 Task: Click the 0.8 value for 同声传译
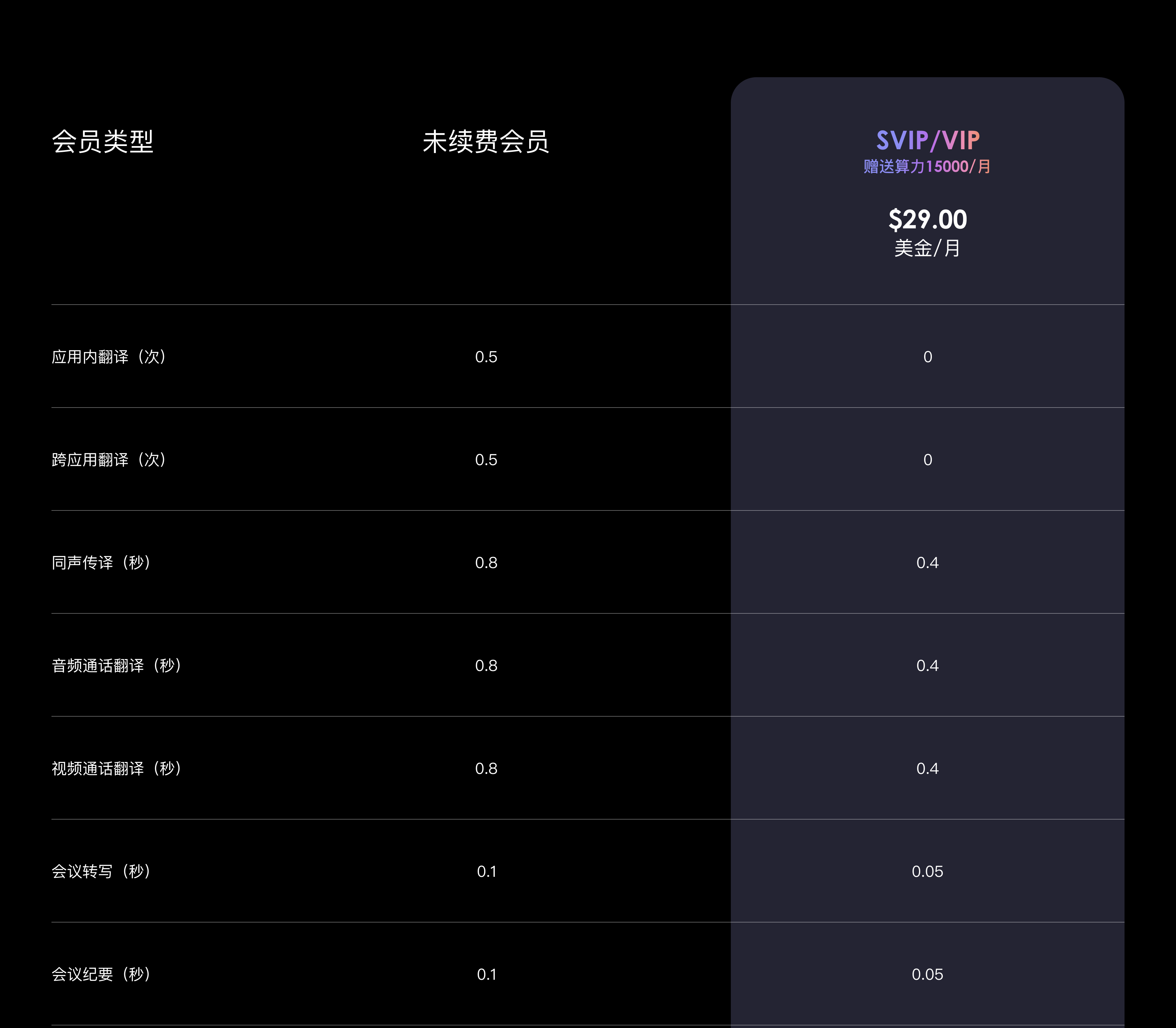[486, 563]
